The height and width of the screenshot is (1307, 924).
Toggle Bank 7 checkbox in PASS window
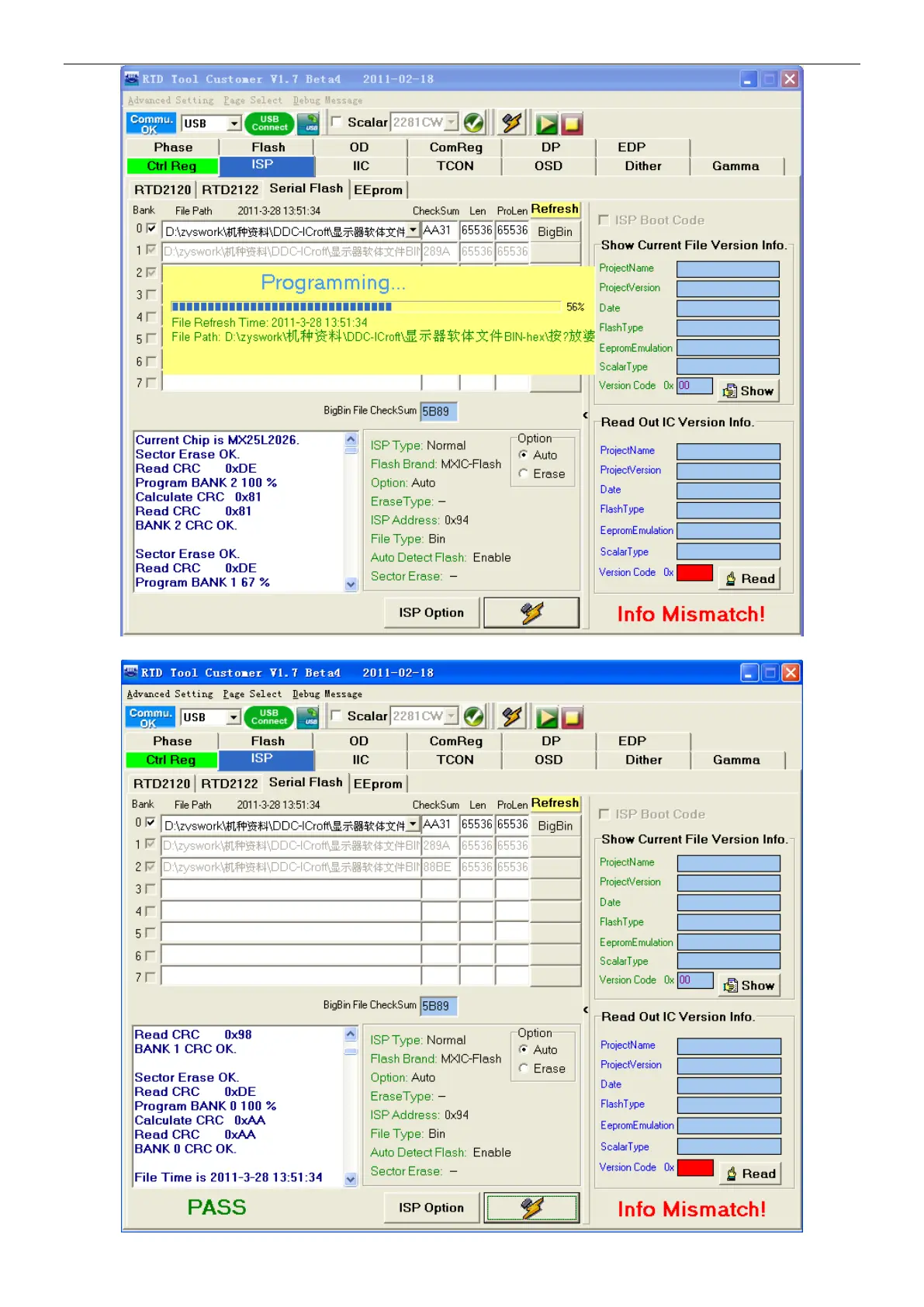coord(151,977)
